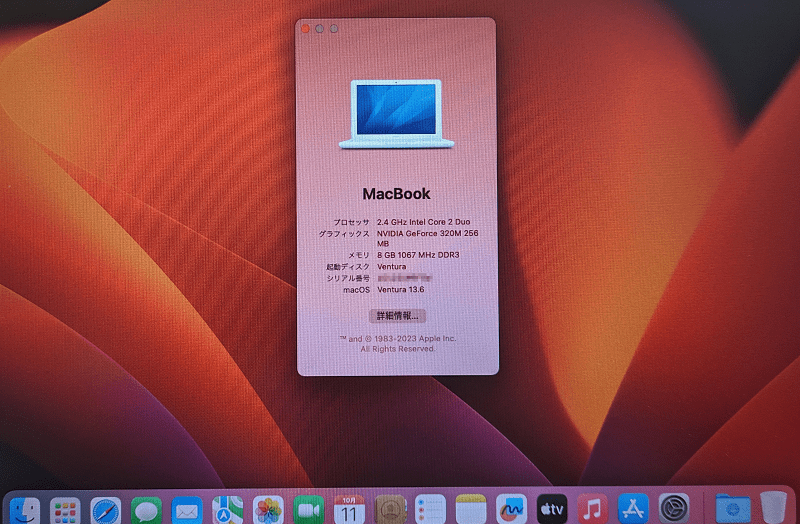
Task: Open Launchpad from the Dock
Action: [x=65, y=510]
